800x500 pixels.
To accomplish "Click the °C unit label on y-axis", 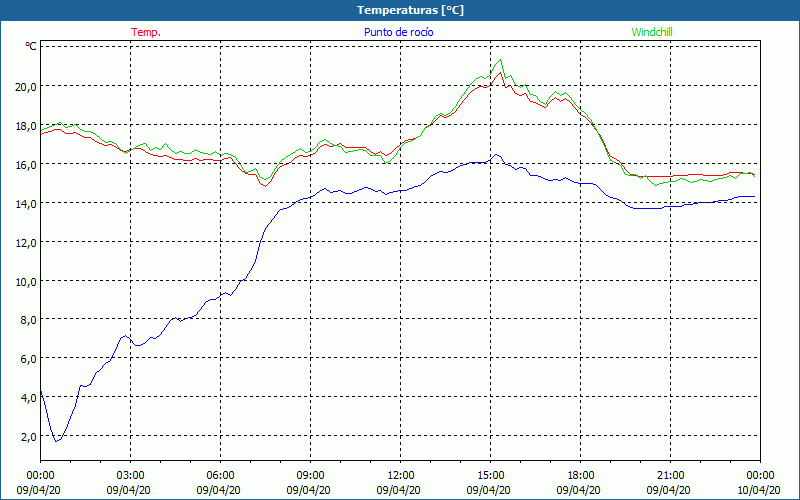I will coord(31,46).
